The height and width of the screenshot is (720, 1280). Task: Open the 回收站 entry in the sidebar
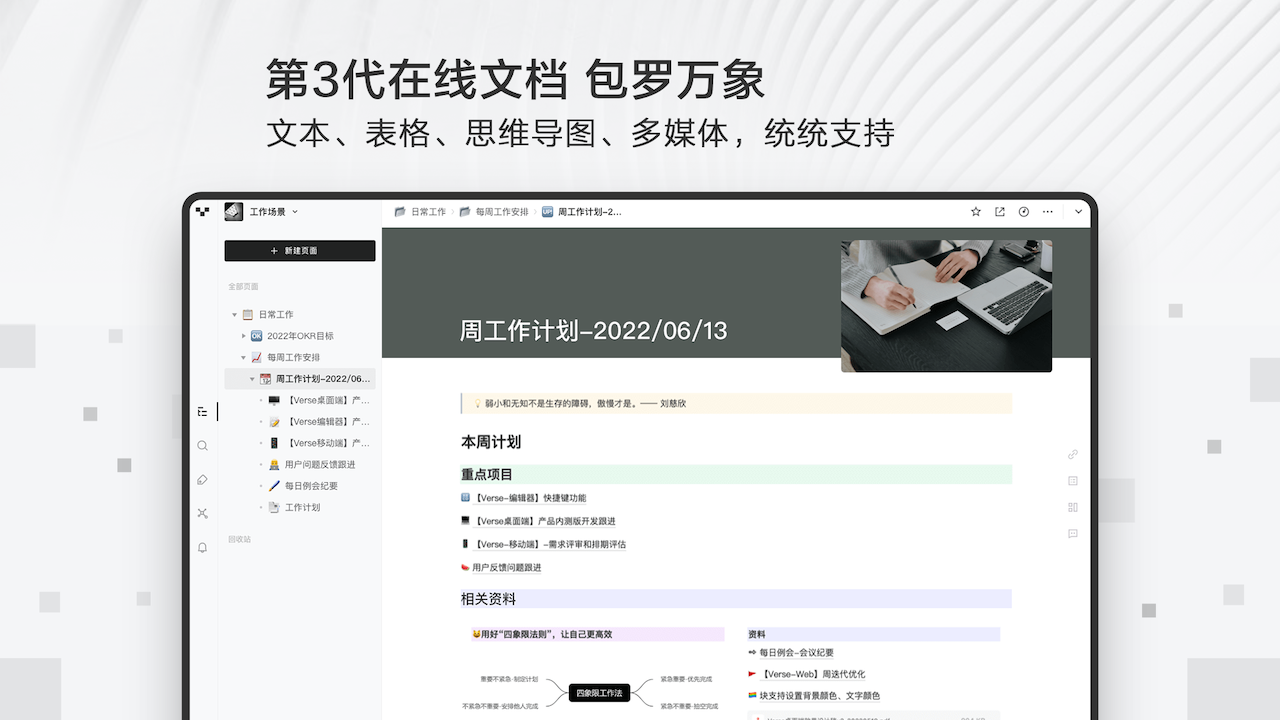[241, 539]
